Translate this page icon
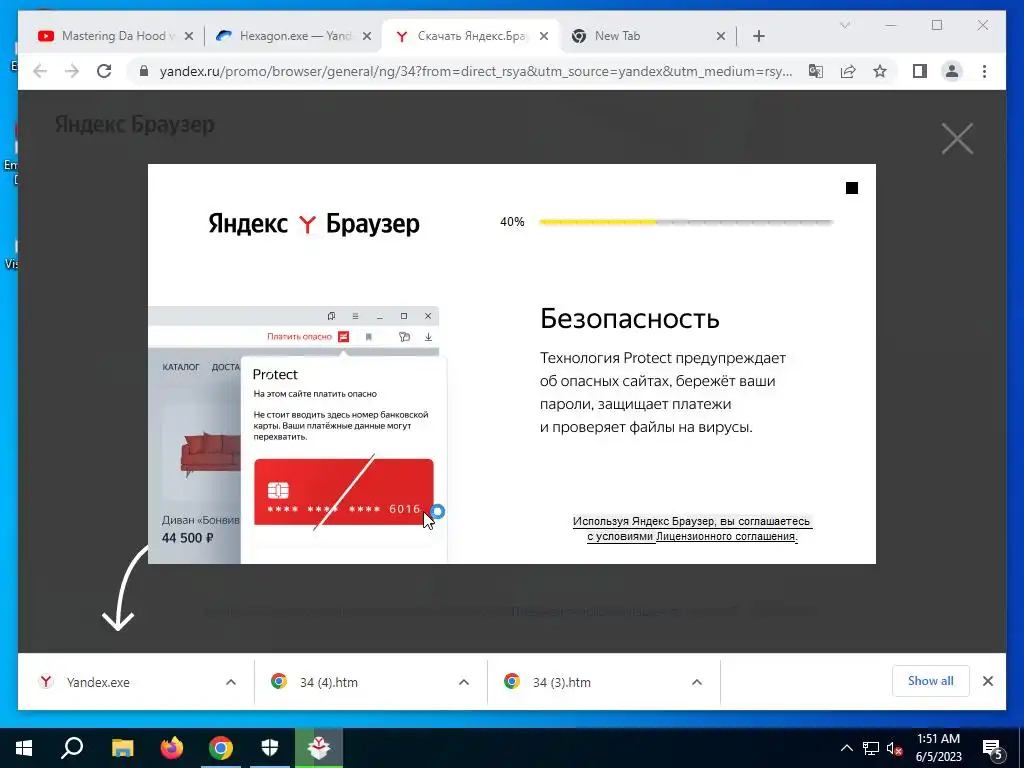 point(816,71)
